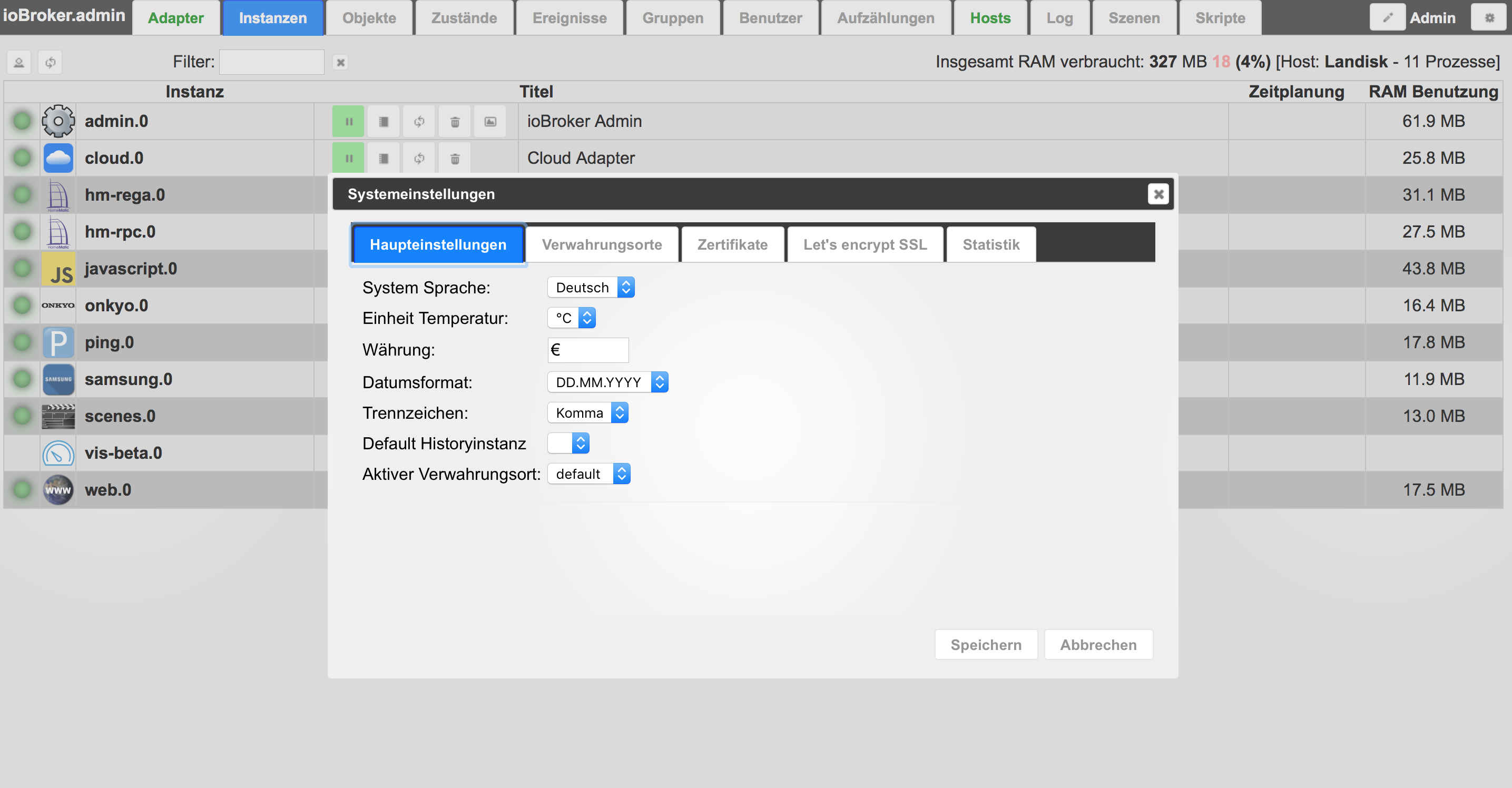Open the System Sprache dropdown
1512x788 pixels.
591,288
